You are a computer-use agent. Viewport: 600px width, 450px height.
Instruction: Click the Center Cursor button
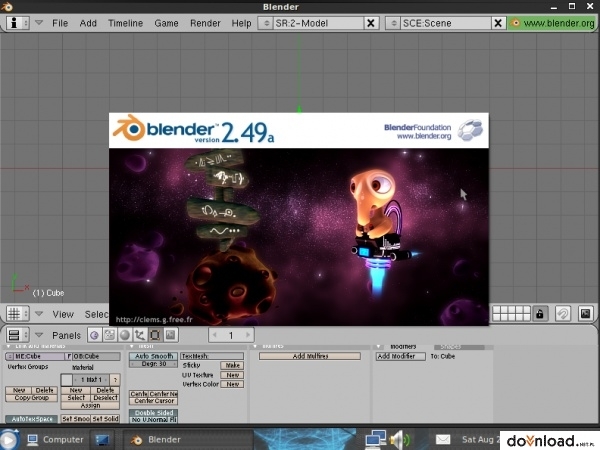[153, 401]
